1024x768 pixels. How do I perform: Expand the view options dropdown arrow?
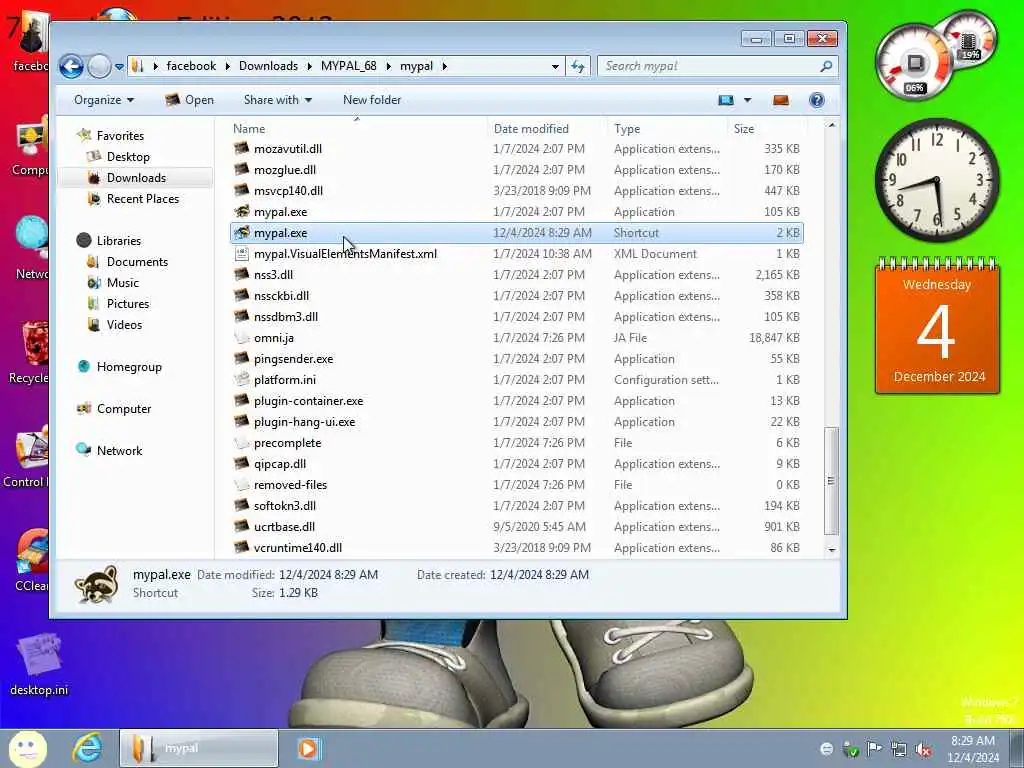pos(748,100)
